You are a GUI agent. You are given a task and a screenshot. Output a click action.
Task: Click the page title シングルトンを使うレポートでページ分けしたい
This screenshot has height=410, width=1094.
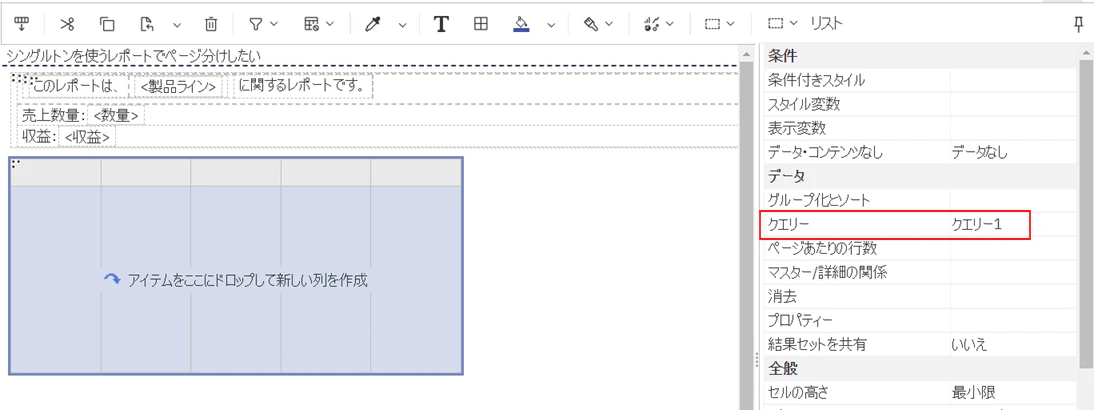coord(134,55)
